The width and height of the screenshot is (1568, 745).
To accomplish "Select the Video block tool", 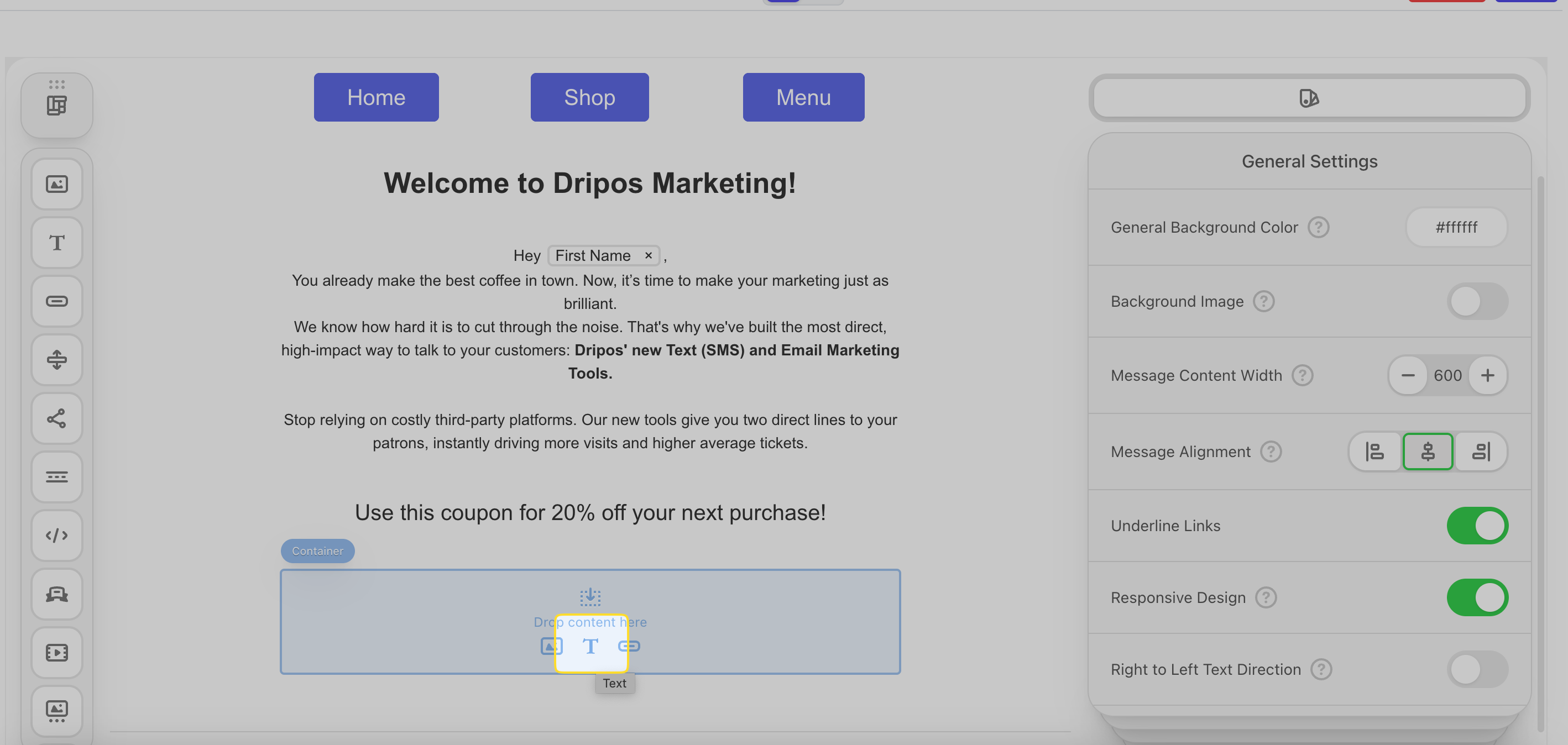I will [x=56, y=653].
